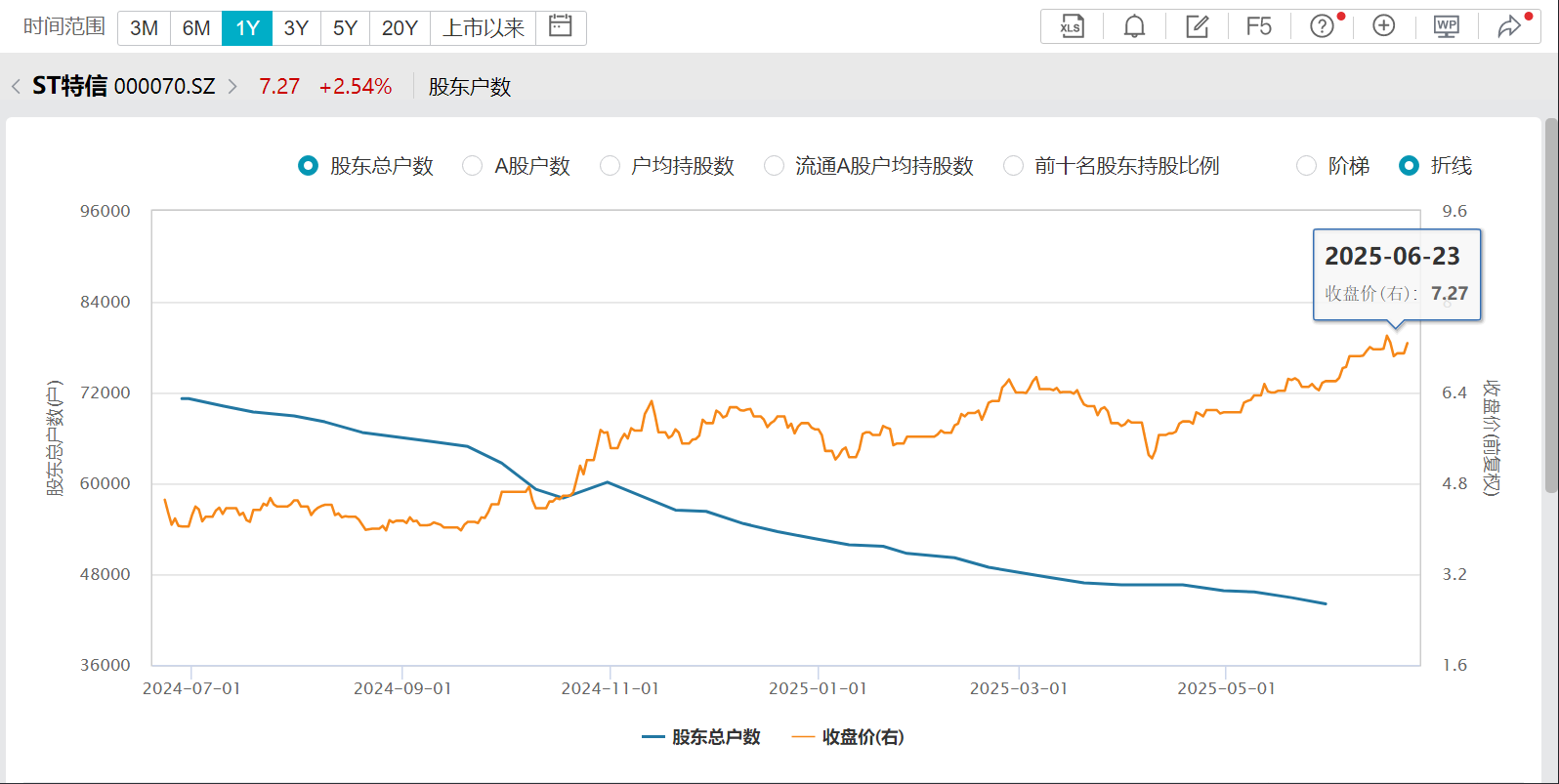Select the 前十名股东持股比例 radio button
The width and height of the screenshot is (1559, 784).
click(1014, 166)
